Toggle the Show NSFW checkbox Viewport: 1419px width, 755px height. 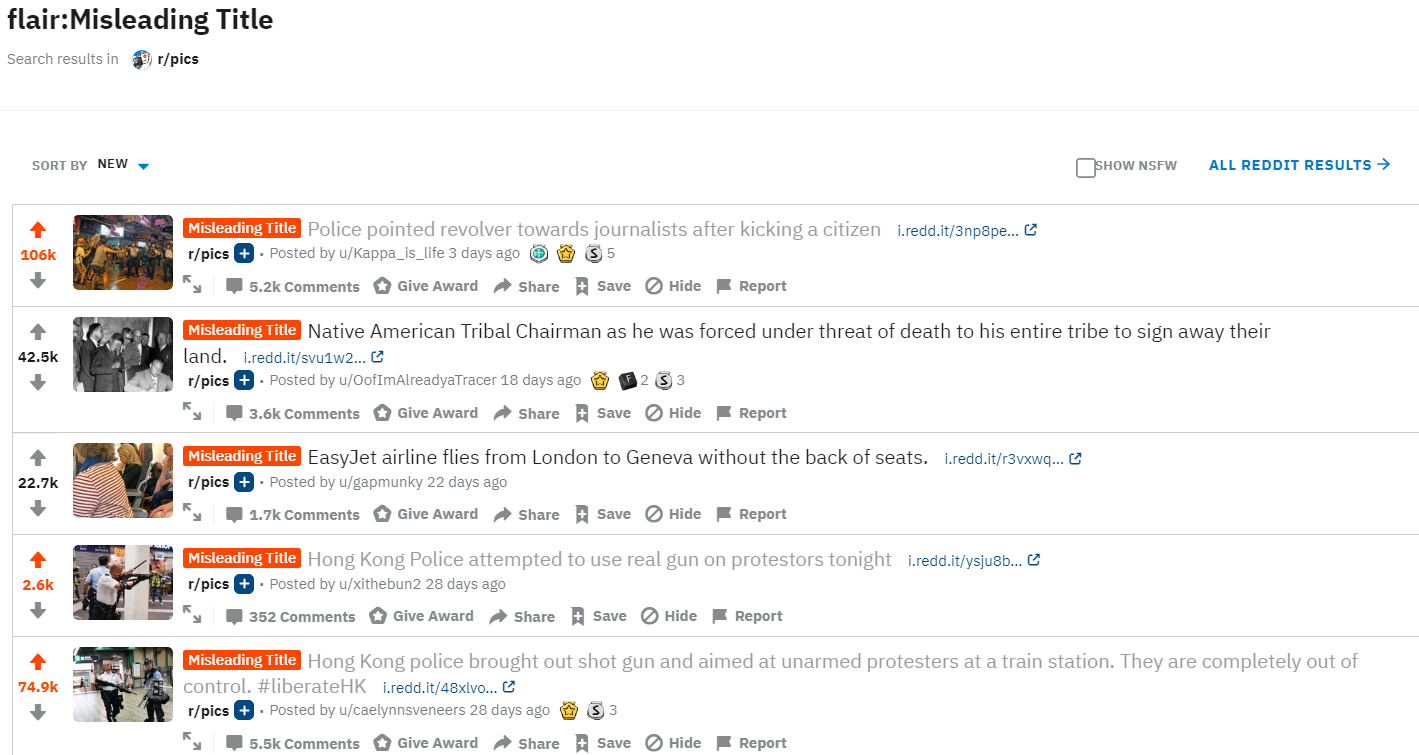coord(1086,167)
